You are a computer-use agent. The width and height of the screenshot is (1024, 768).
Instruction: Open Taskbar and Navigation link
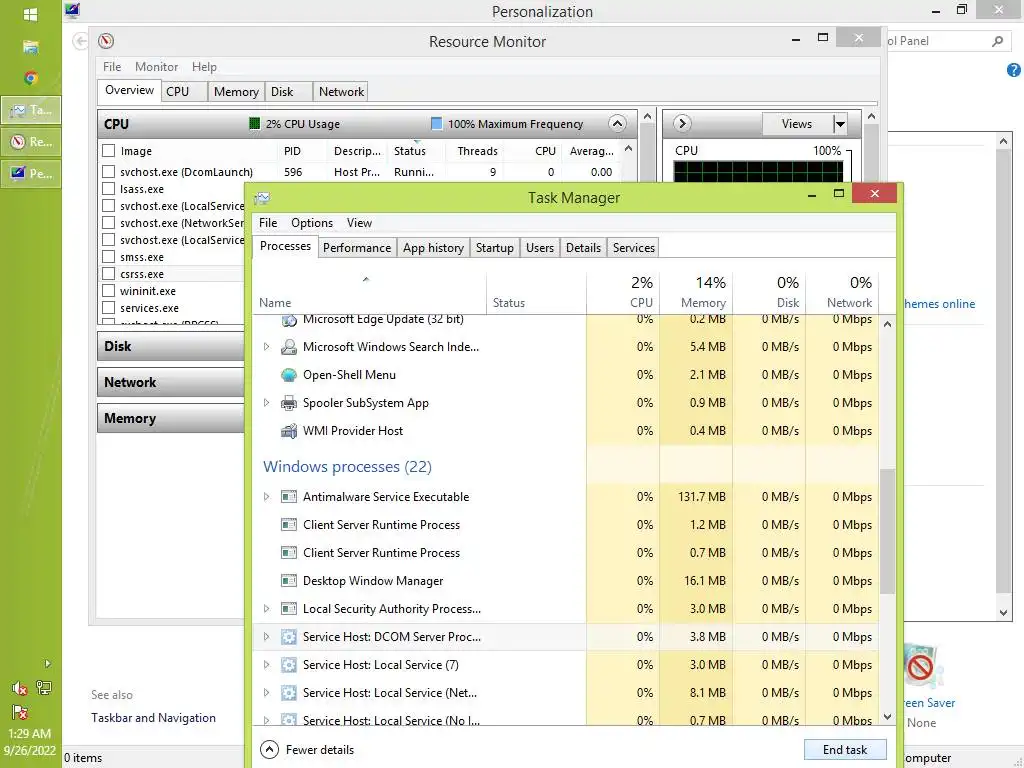click(x=153, y=718)
